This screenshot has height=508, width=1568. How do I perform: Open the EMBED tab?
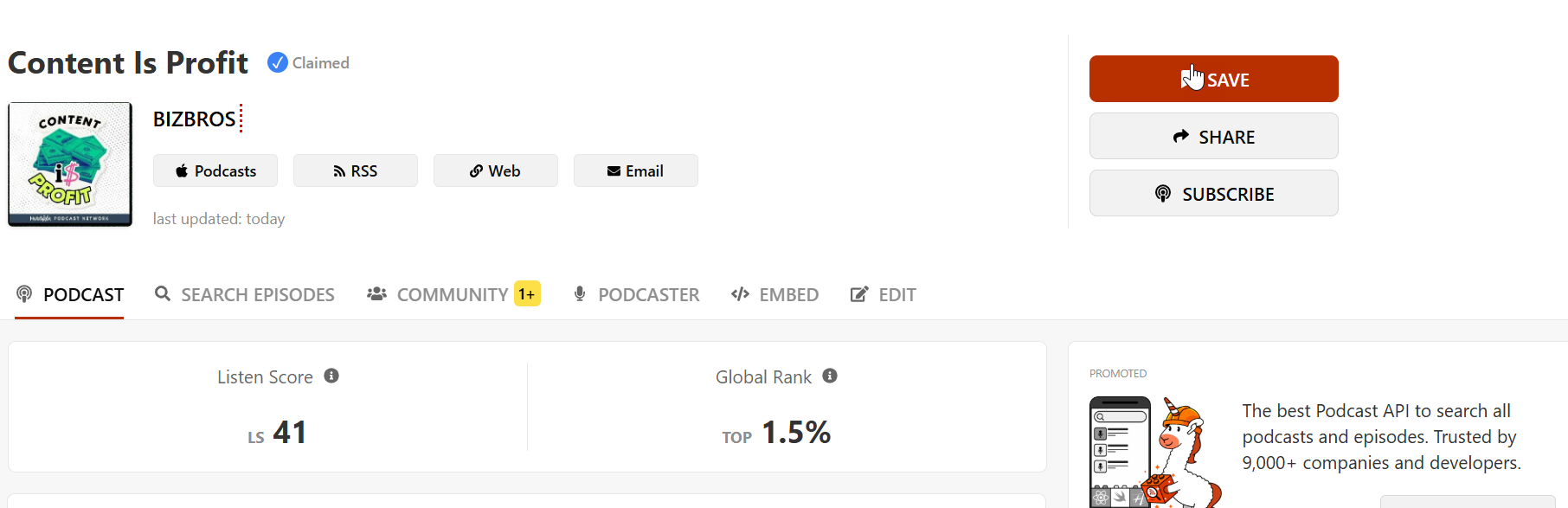(x=774, y=295)
